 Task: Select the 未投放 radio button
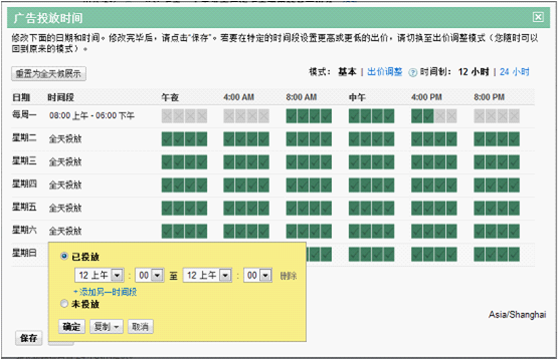point(64,304)
